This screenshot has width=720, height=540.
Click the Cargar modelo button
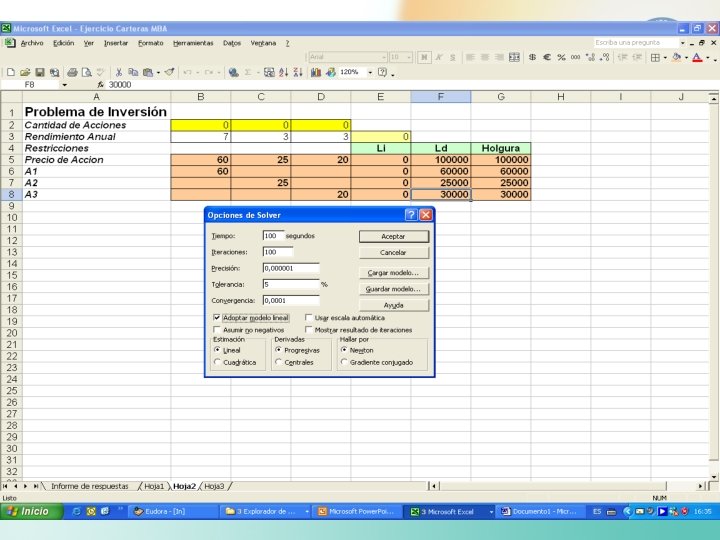pyautogui.click(x=394, y=273)
